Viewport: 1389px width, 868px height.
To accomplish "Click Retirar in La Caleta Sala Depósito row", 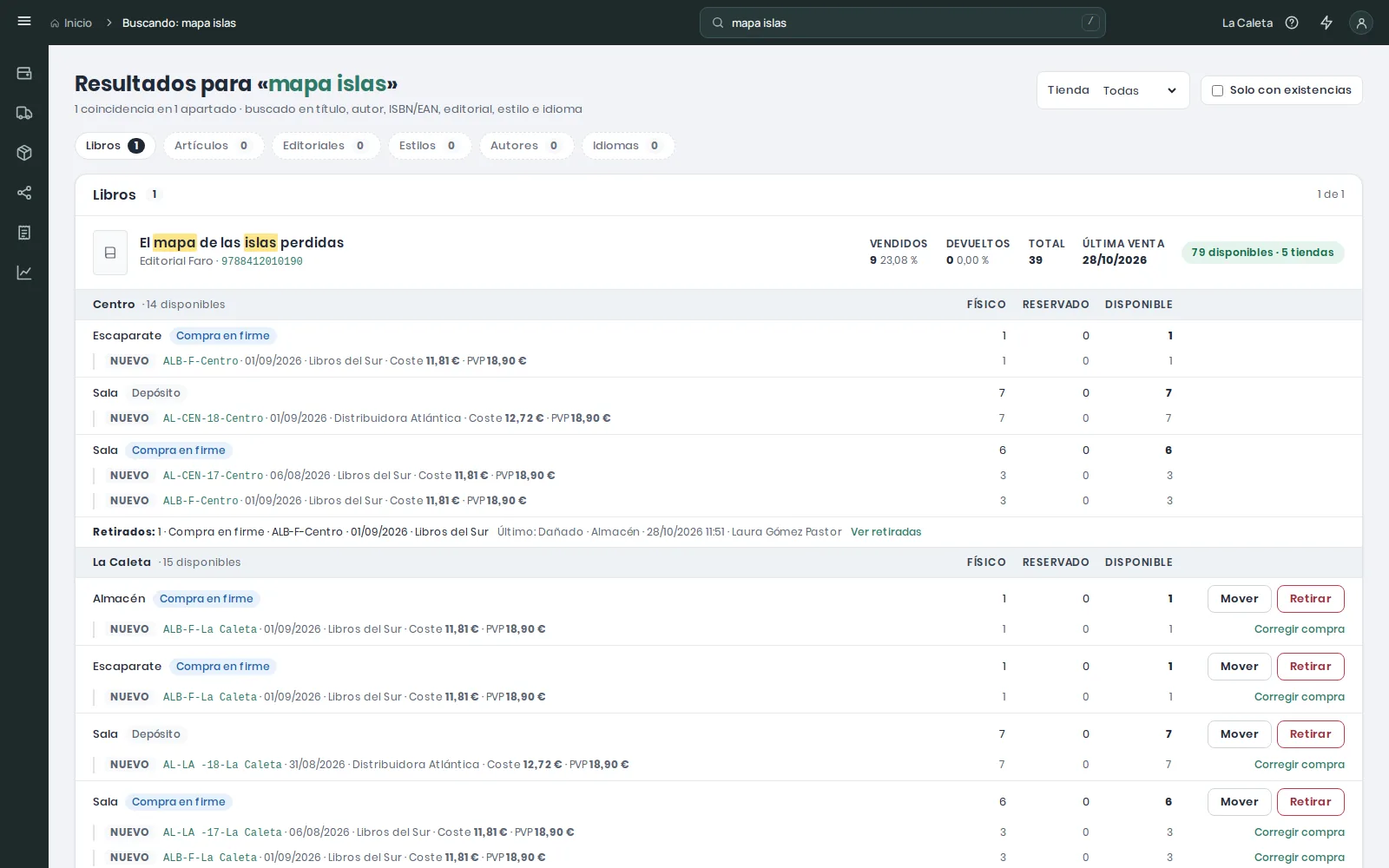I will point(1310,734).
